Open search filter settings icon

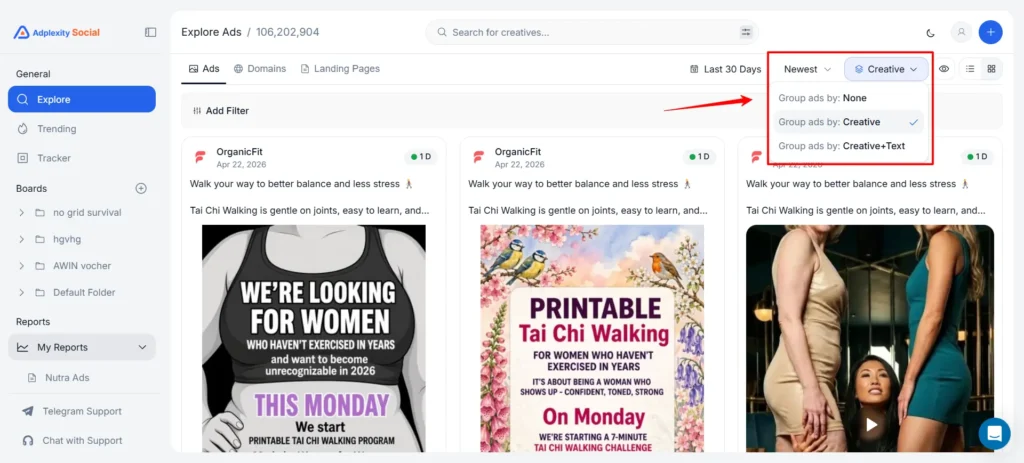(746, 32)
